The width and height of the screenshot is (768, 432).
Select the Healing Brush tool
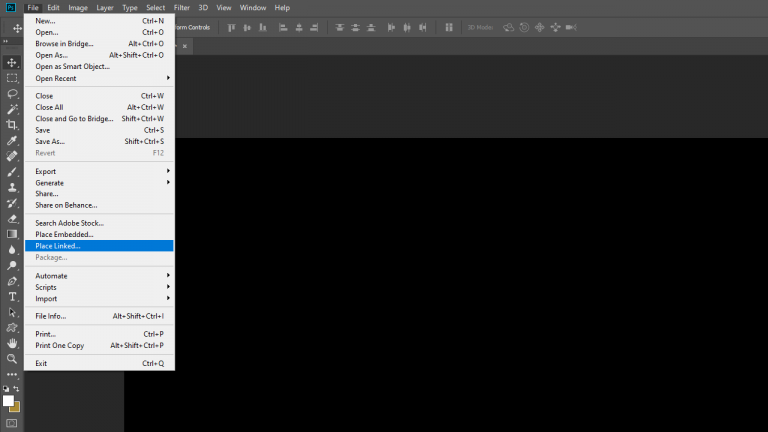pyautogui.click(x=12, y=156)
